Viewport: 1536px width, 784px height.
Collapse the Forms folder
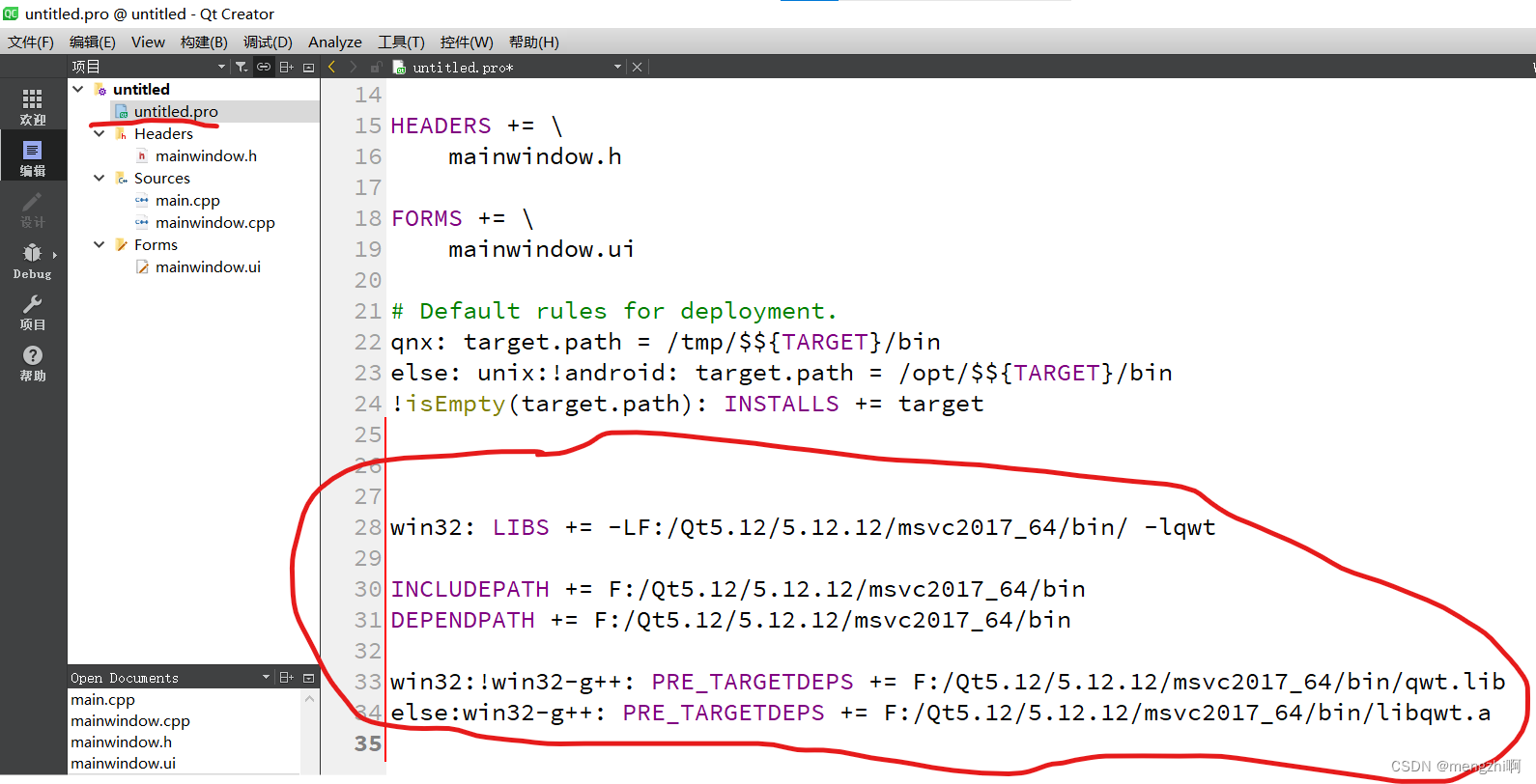click(x=100, y=244)
